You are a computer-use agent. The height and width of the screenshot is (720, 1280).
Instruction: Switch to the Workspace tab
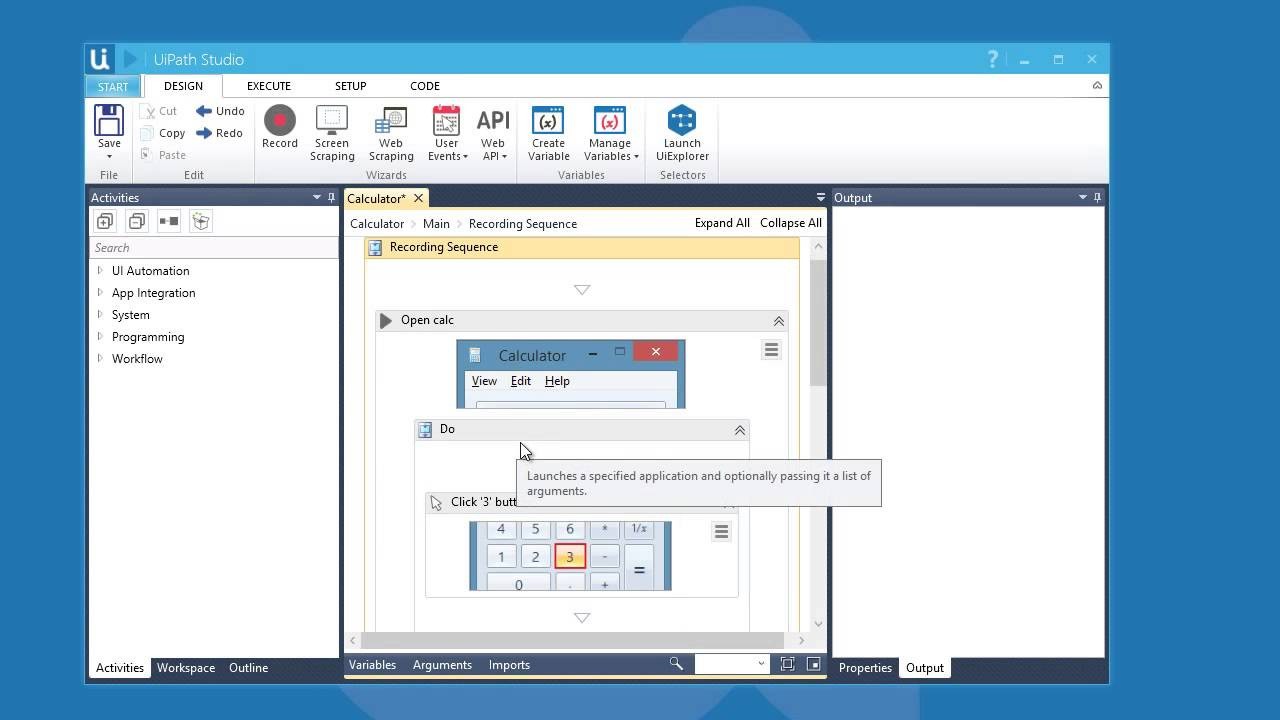coord(185,667)
